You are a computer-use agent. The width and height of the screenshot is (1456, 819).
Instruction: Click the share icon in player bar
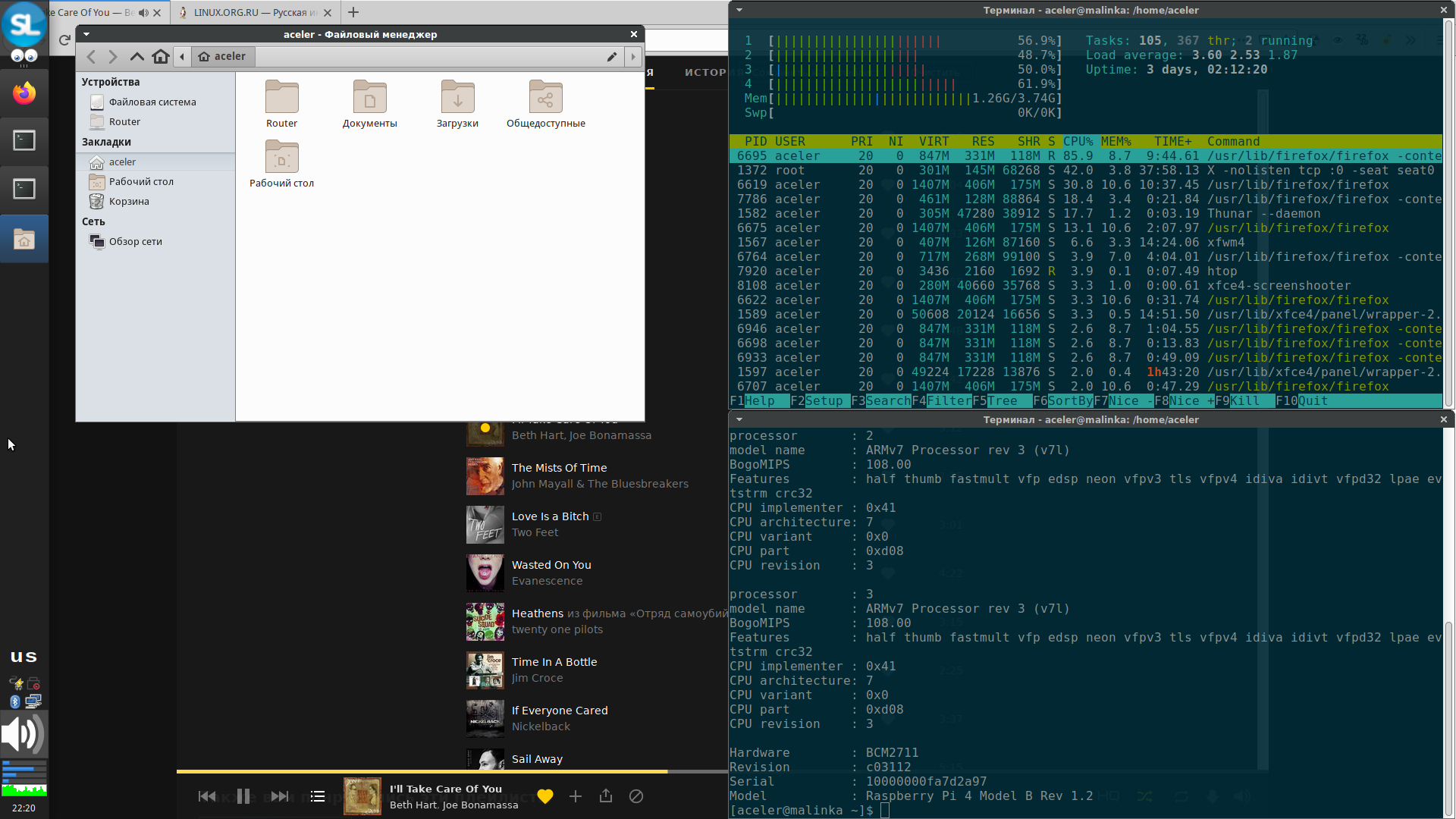pyautogui.click(x=605, y=796)
